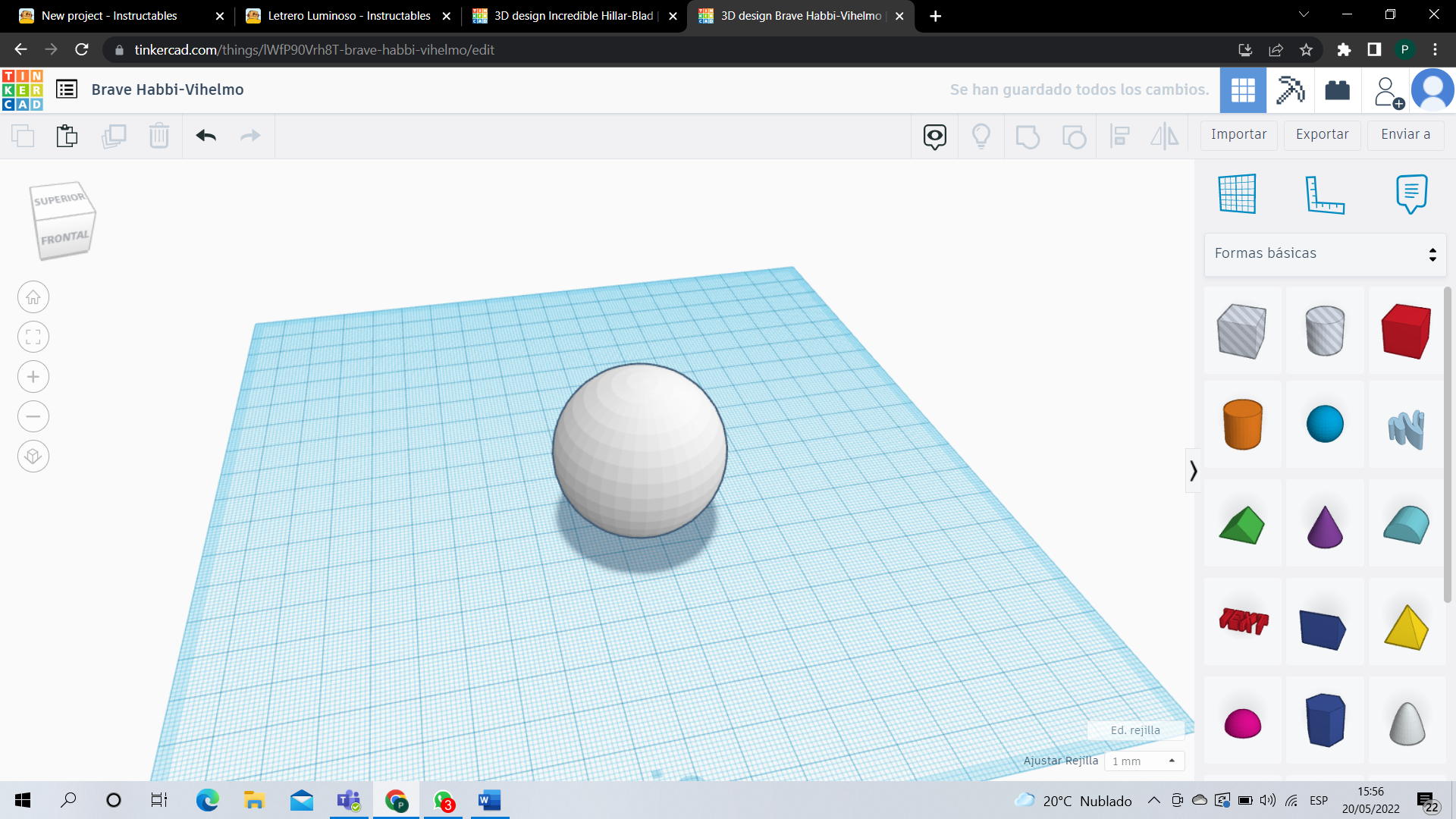
Task: Collapse the shapes panel with arrow
Action: 1193,471
